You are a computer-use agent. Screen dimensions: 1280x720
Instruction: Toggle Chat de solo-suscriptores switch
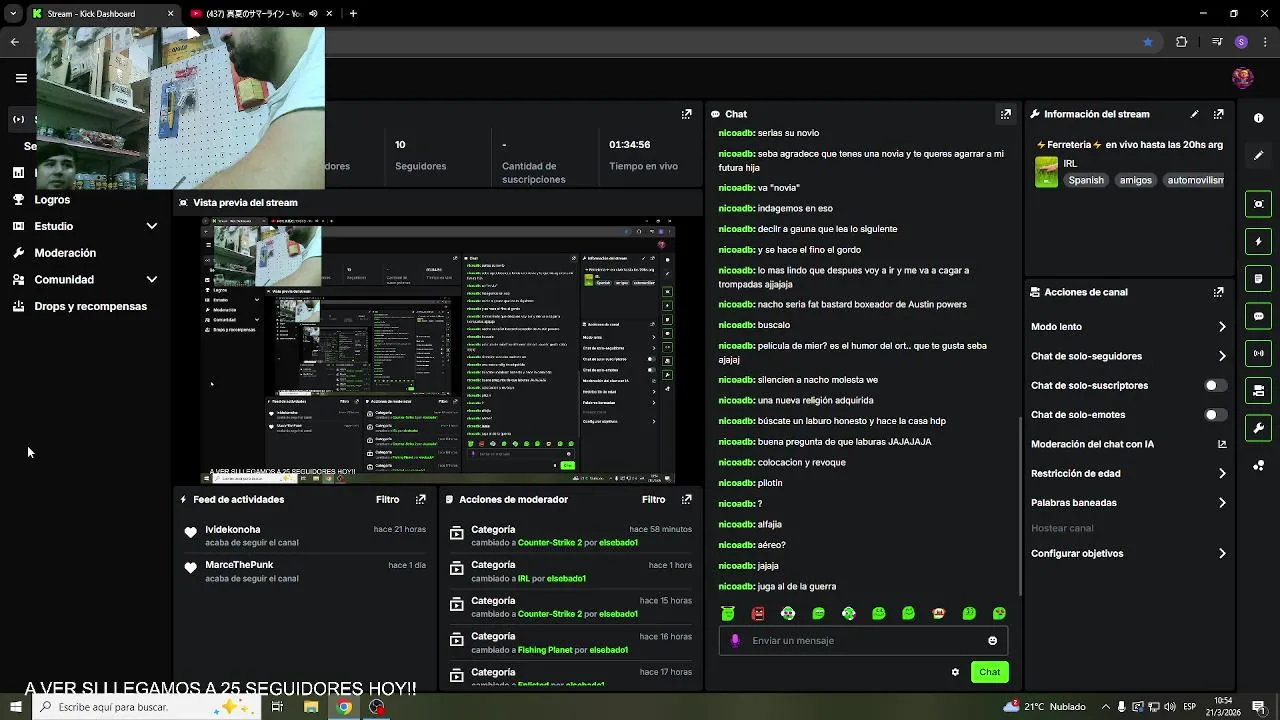(x=1215, y=385)
